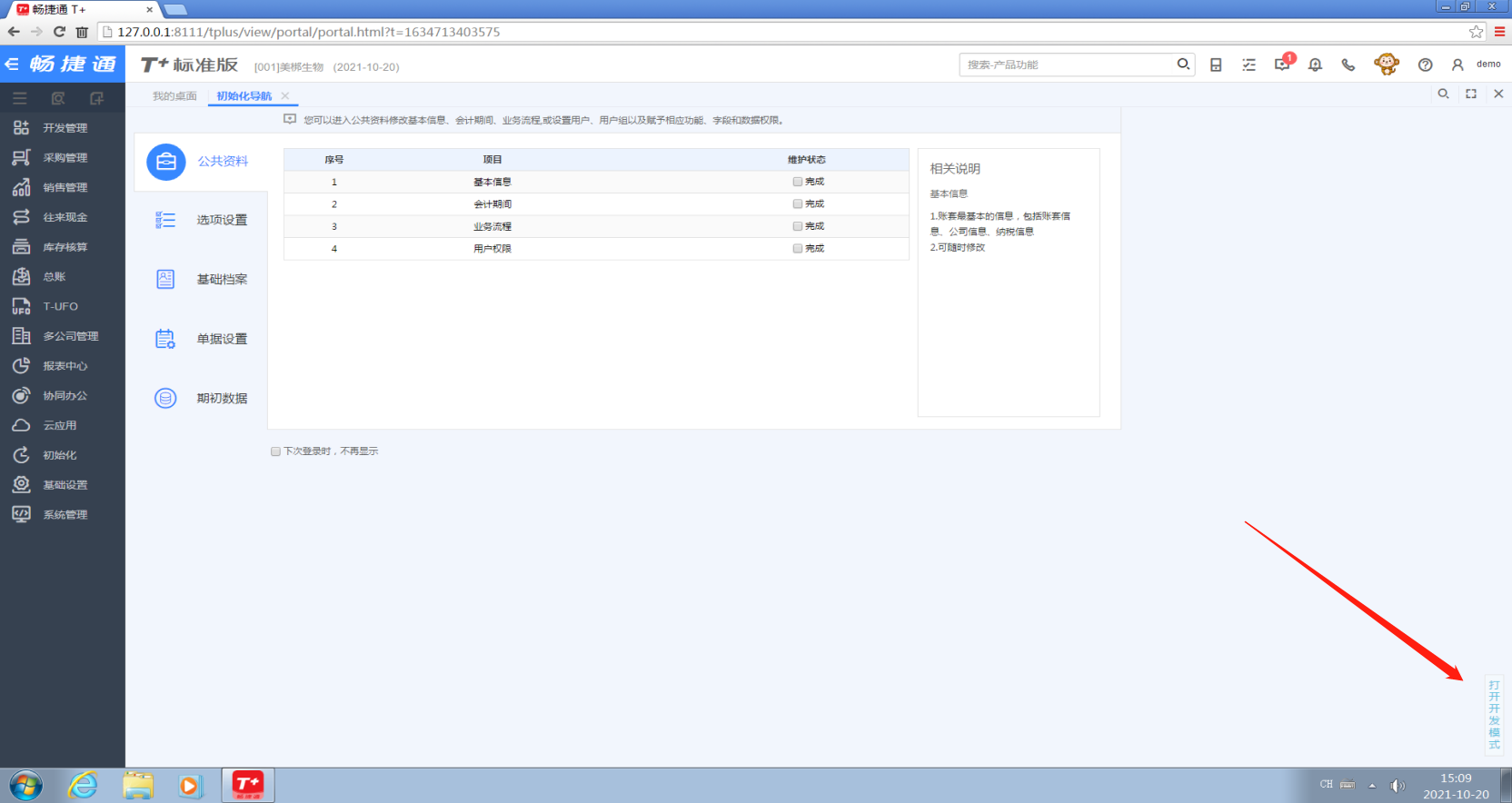Check 完成 for 会计期间 row
This screenshot has height=803, width=1512.
pyautogui.click(x=798, y=204)
